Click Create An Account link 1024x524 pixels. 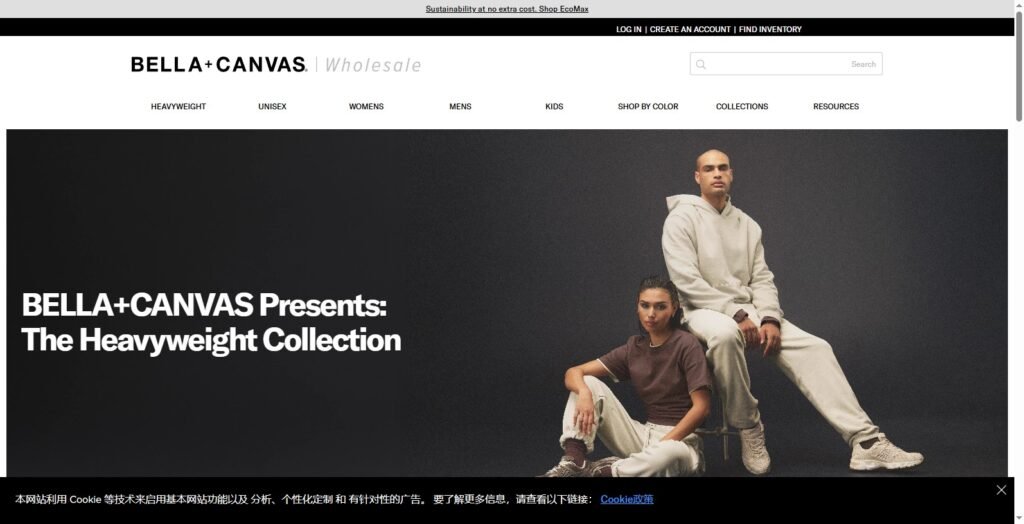pyautogui.click(x=690, y=29)
